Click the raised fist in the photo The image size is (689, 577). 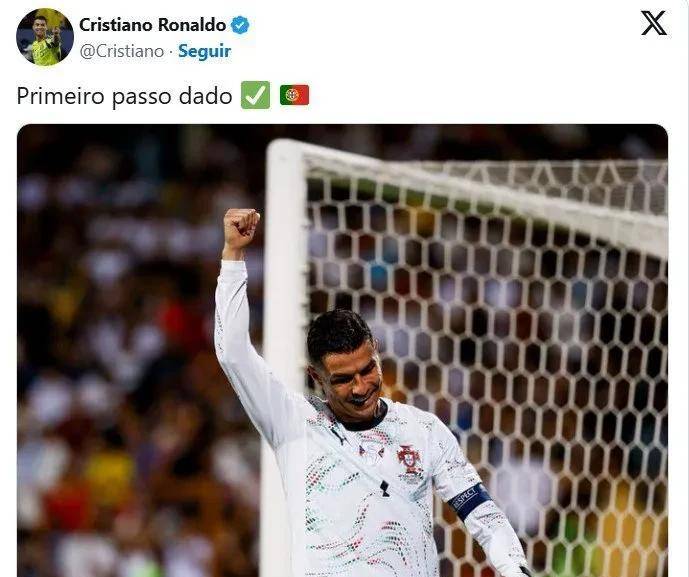tap(241, 227)
